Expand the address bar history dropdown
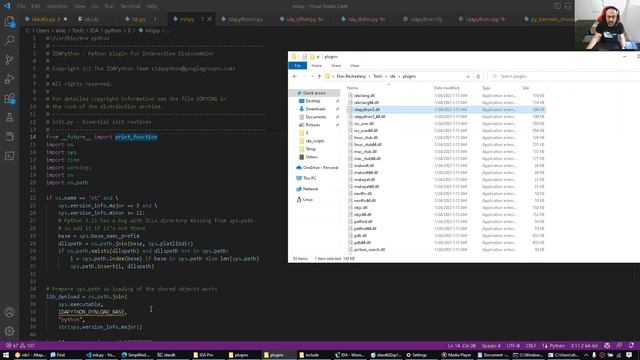 [x=468, y=76]
